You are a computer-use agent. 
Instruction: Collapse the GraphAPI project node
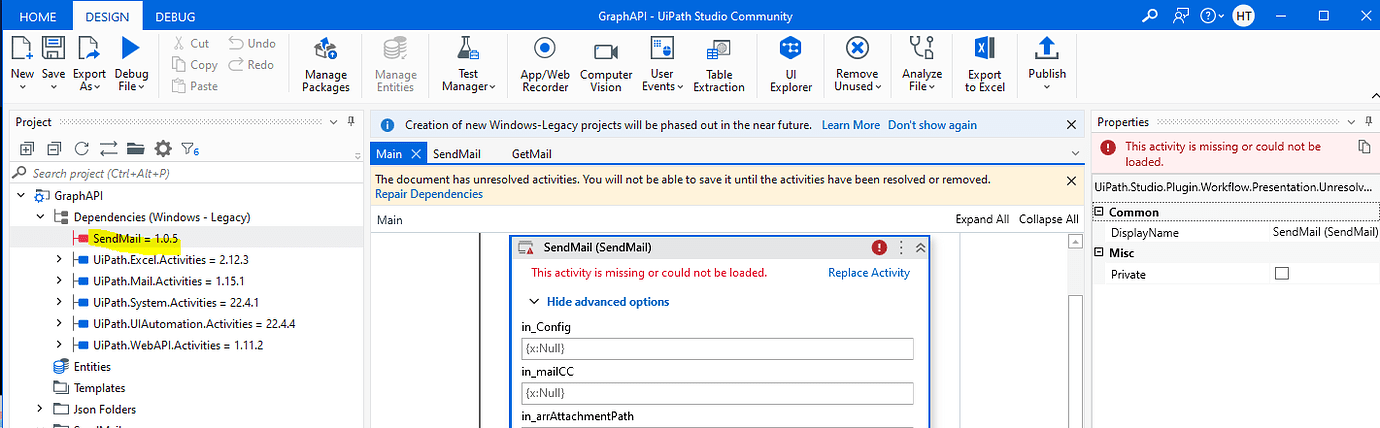(x=22, y=195)
